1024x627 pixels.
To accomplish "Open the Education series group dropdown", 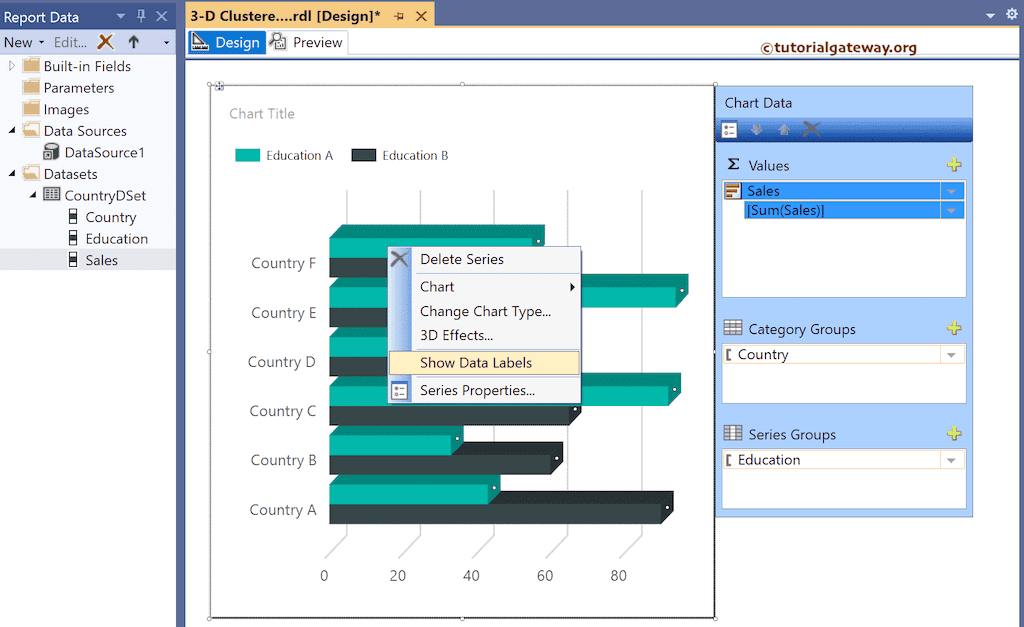I will click(x=950, y=459).
